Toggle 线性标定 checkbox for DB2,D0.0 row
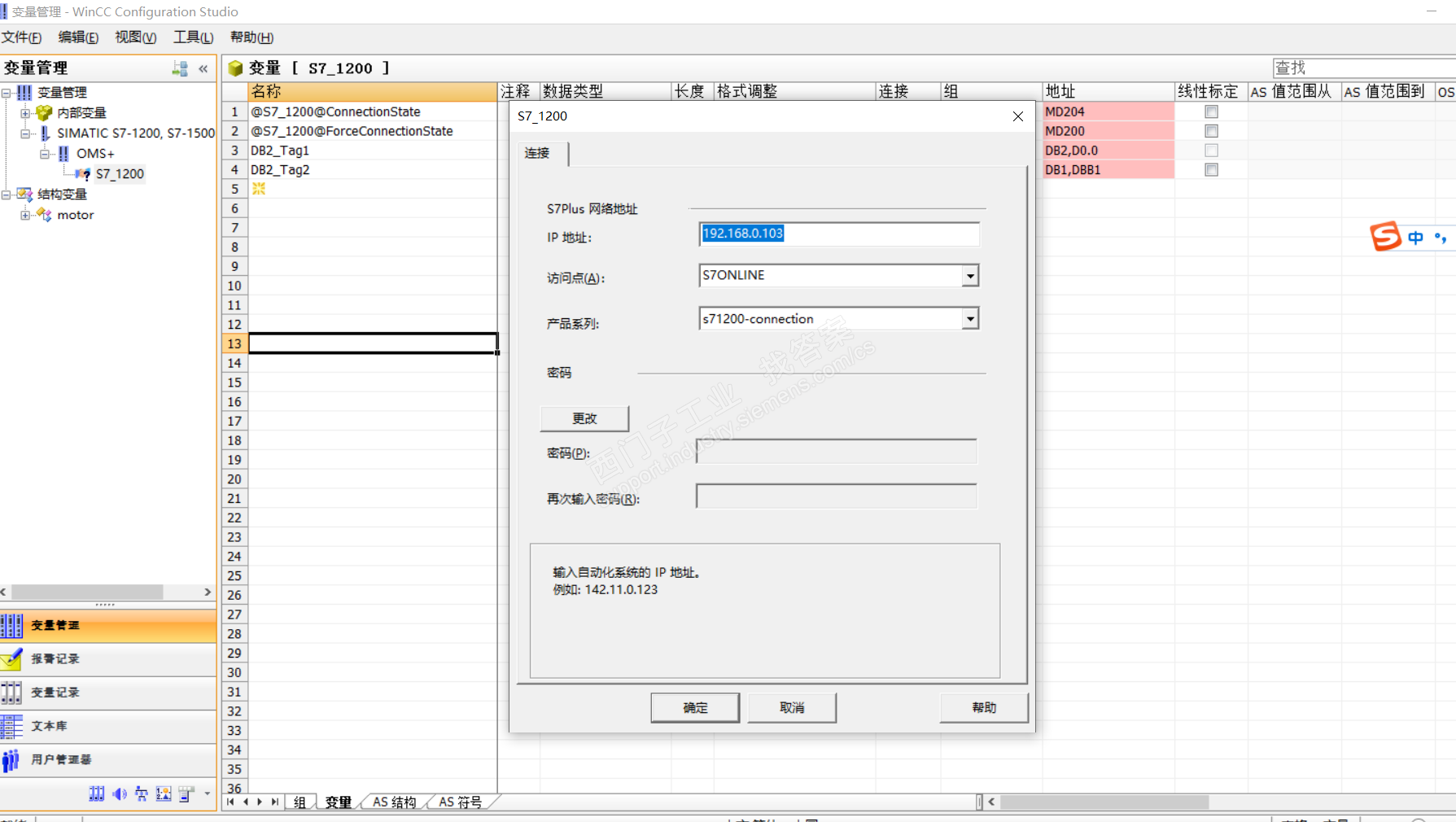Screen dimensions: 1456x822 point(1212,151)
